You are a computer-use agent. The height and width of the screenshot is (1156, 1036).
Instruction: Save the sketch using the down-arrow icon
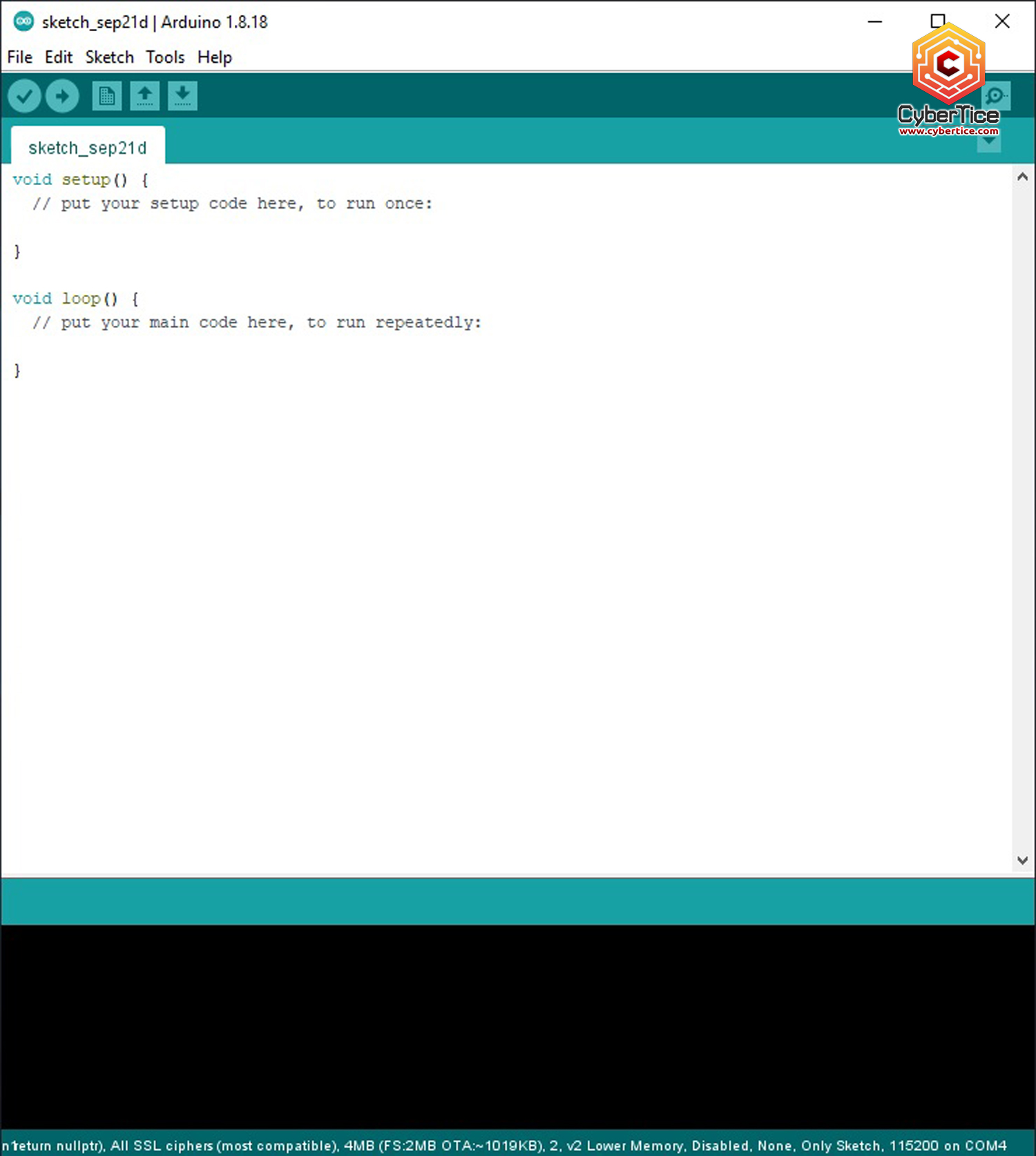pyautogui.click(x=182, y=96)
